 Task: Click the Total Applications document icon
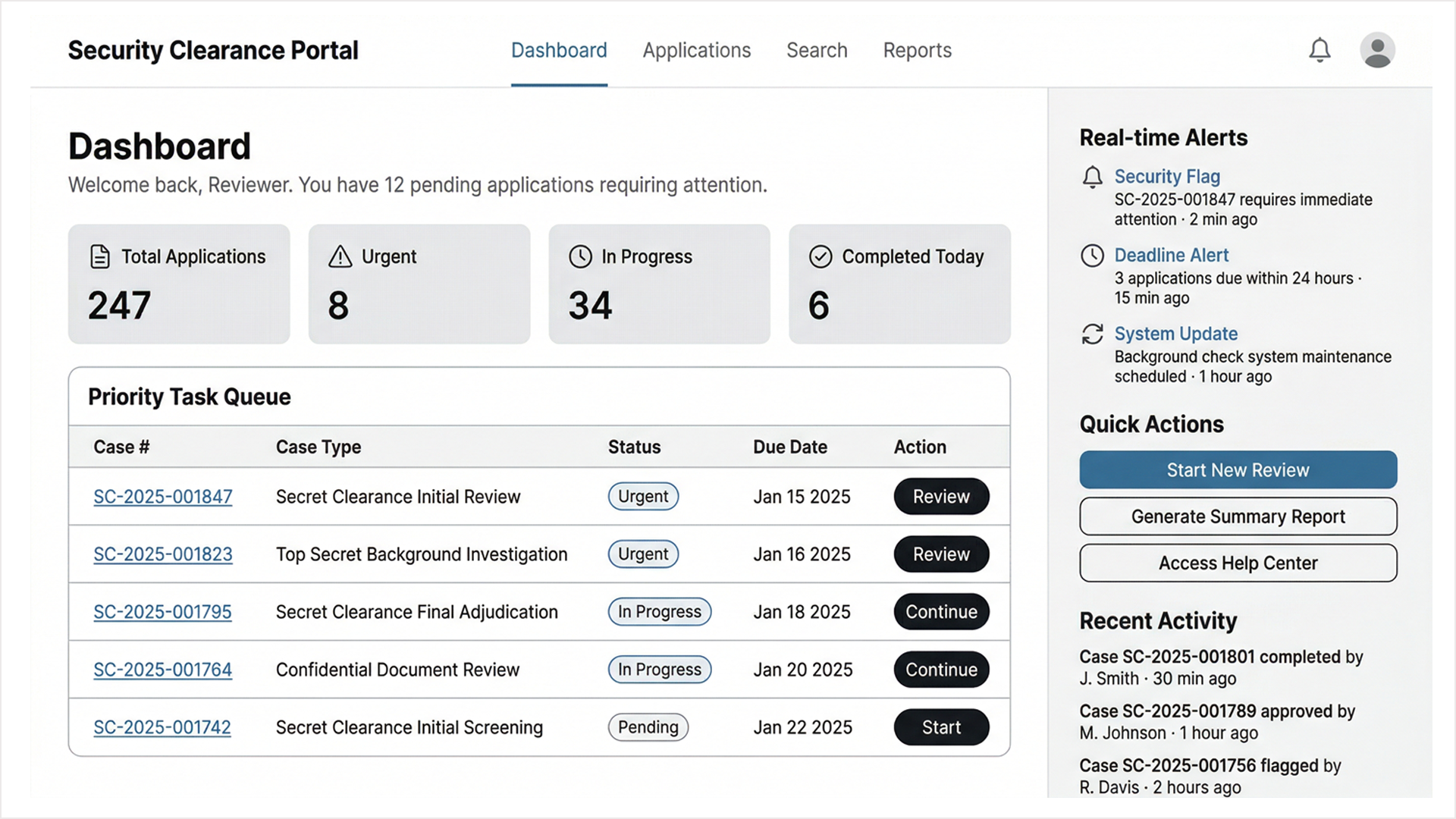[x=100, y=257]
